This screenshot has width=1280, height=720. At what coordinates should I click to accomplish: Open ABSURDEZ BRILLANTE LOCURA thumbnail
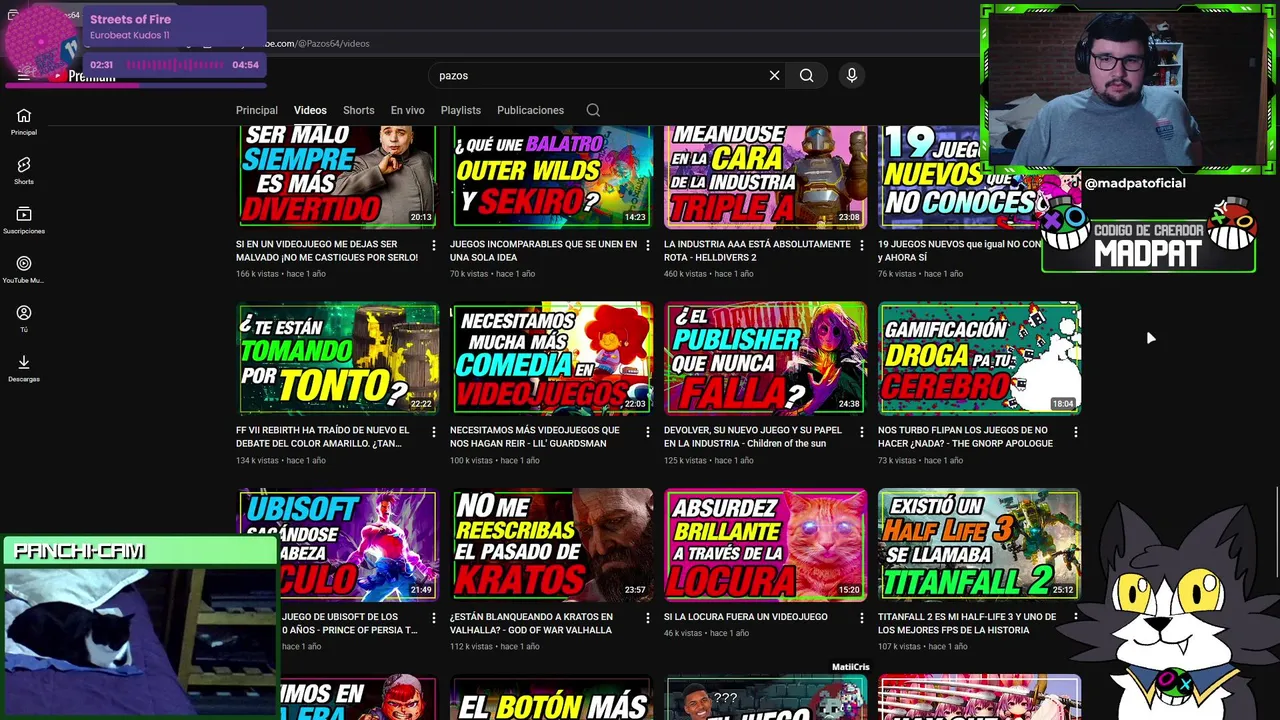766,544
